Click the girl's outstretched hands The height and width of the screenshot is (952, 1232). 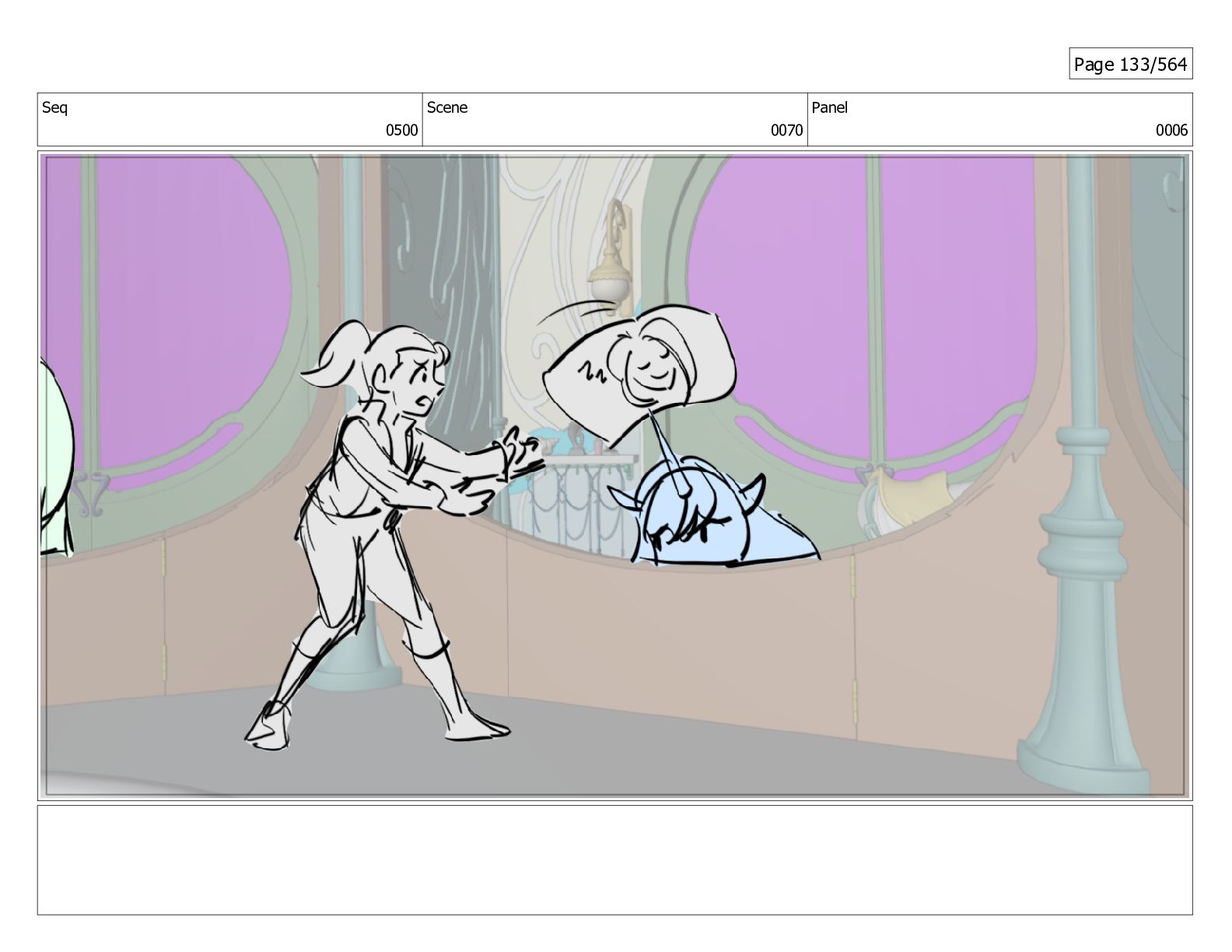[x=517, y=459]
